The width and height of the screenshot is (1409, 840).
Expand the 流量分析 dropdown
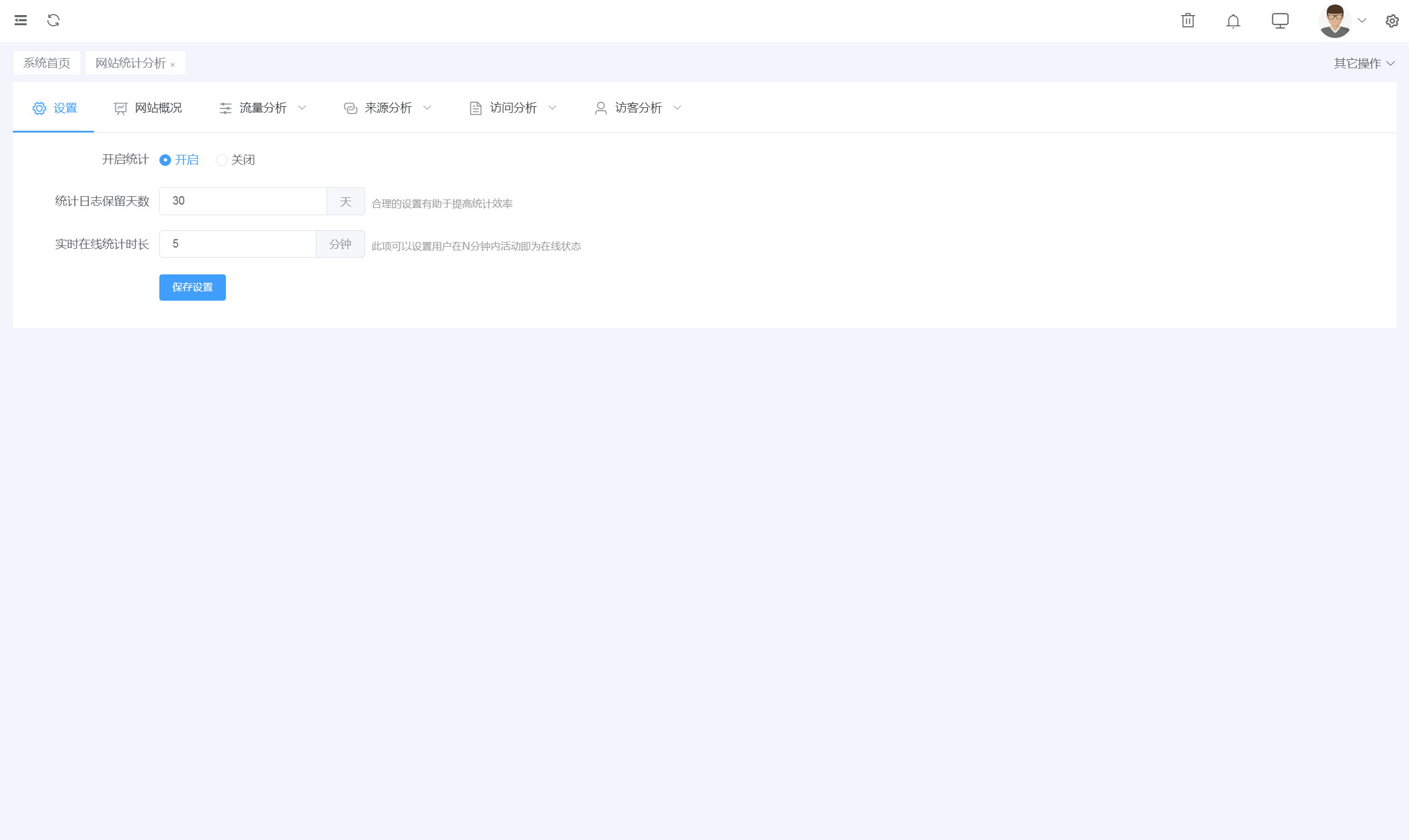263,107
